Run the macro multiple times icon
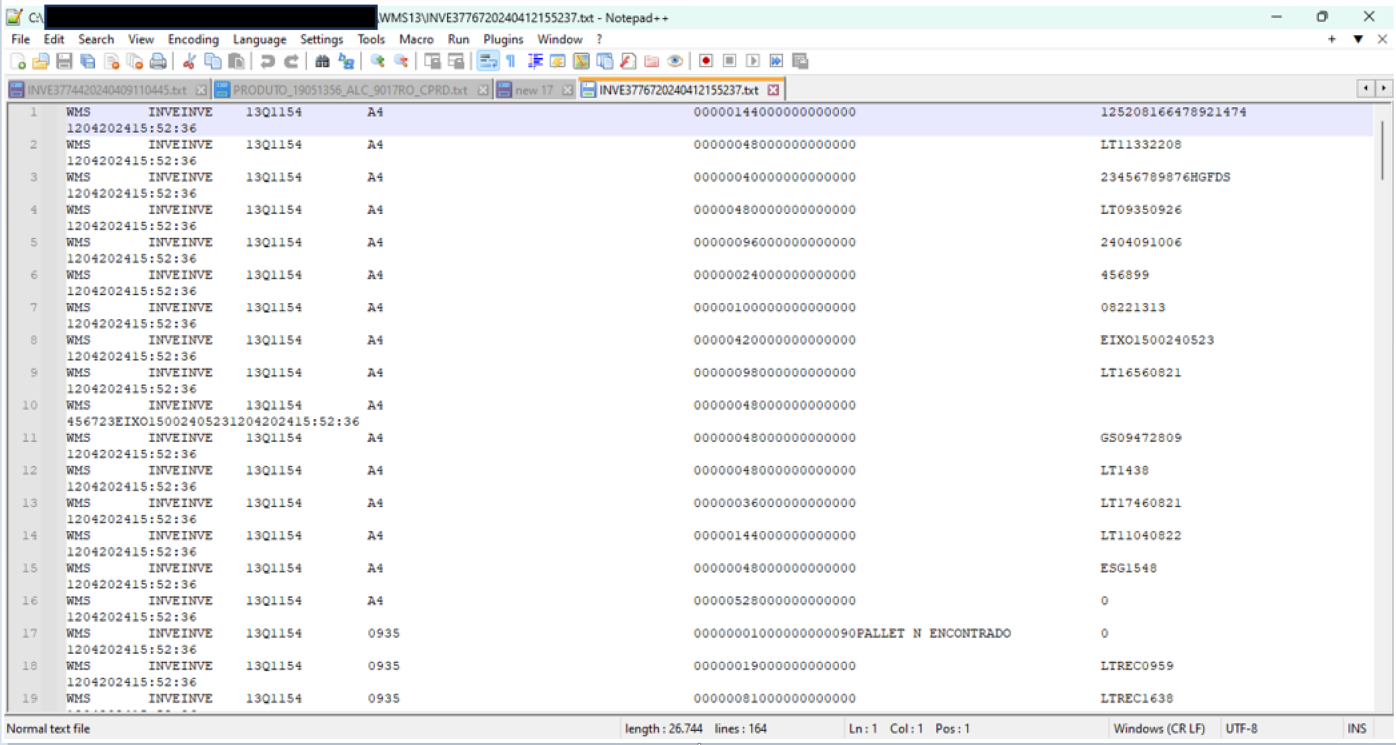 (776, 61)
